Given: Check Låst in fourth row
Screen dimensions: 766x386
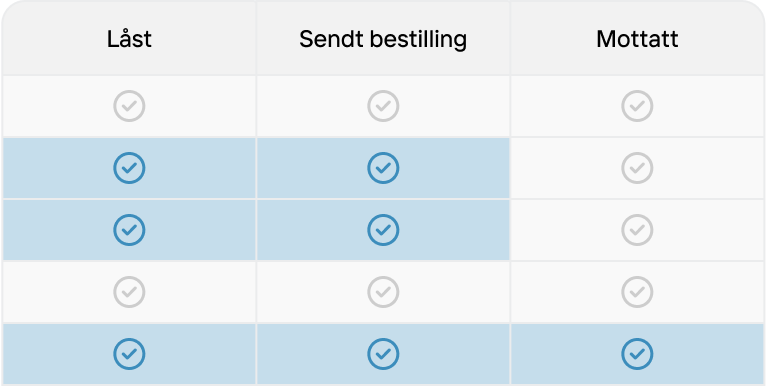Looking at the screenshot, I should (129, 292).
